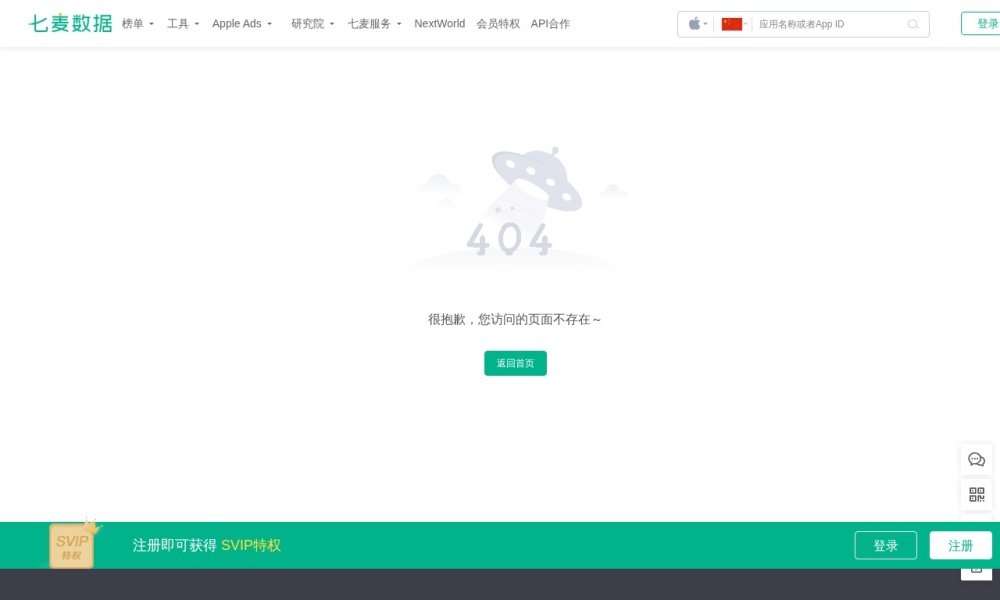Expand the 榜单 menu
Viewport: 1000px width, 600px height.
tap(138, 24)
